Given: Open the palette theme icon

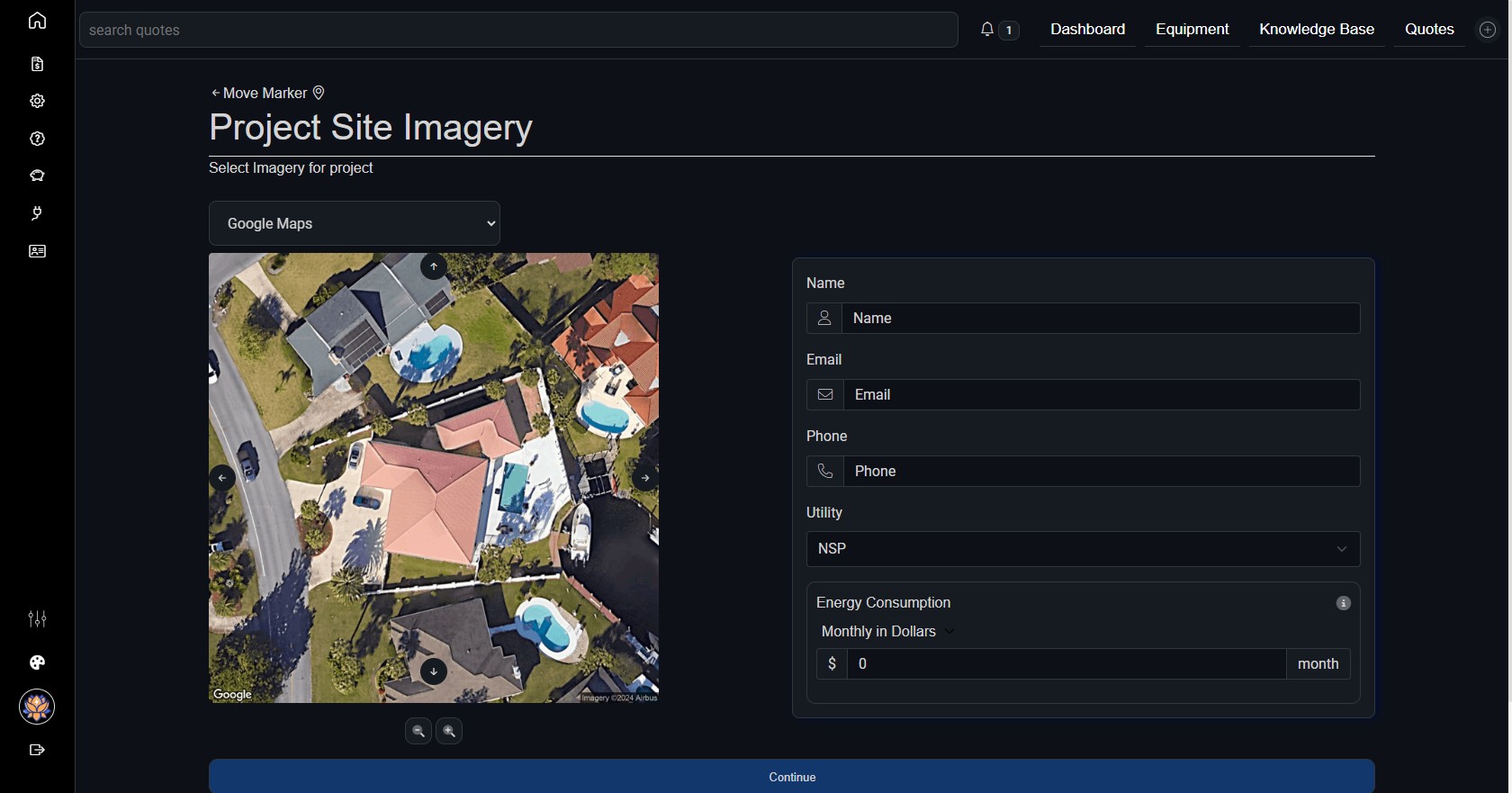Looking at the screenshot, I should click(37, 662).
